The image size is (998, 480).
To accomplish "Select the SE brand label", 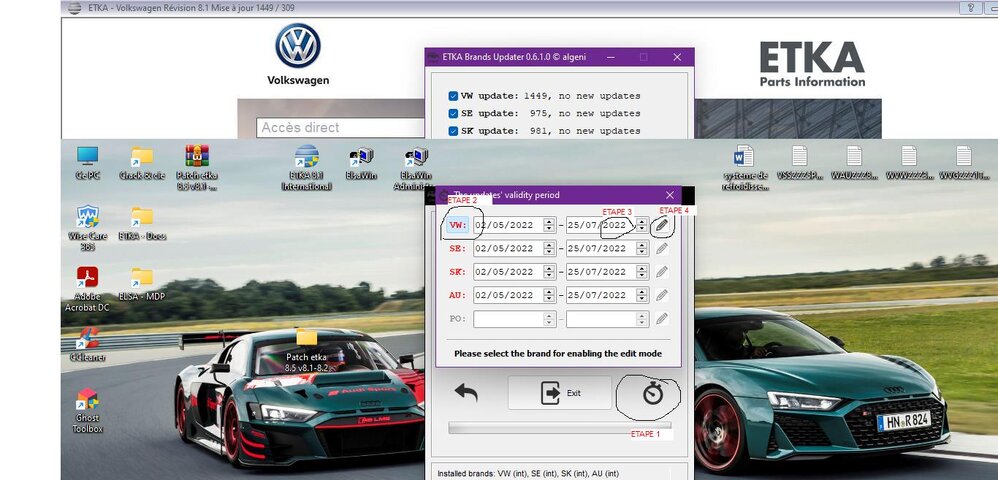I will pyautogui.click(x=458, y=248).
